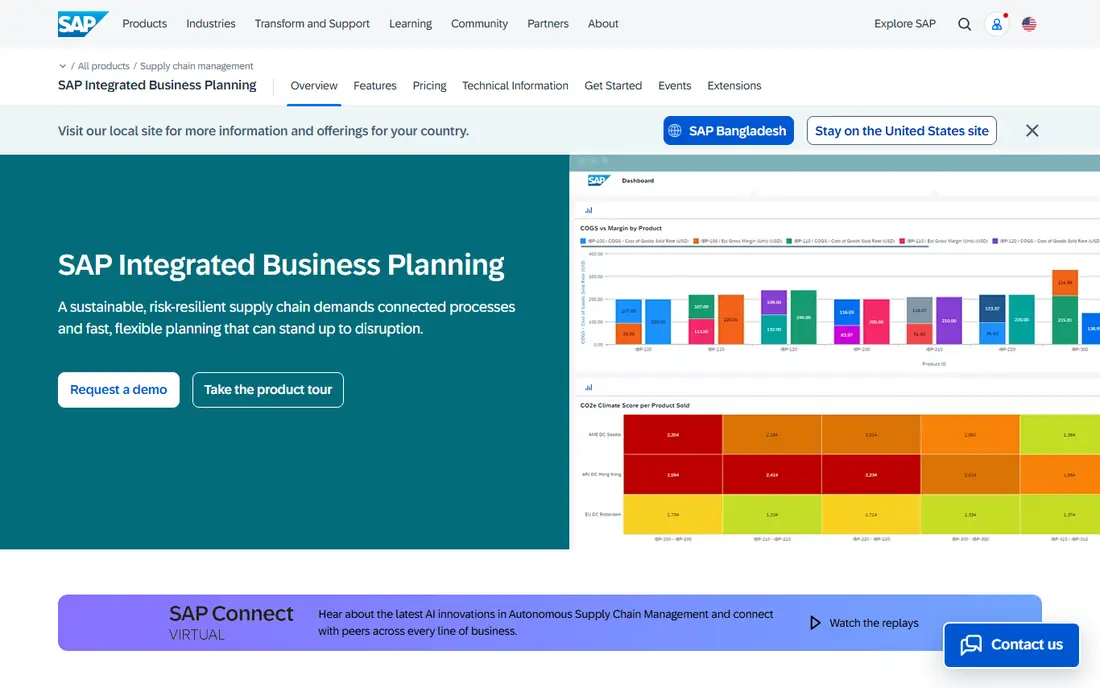Open the Community menu
This screenshot has width=1100, height=688.
(x=479, y=24)
